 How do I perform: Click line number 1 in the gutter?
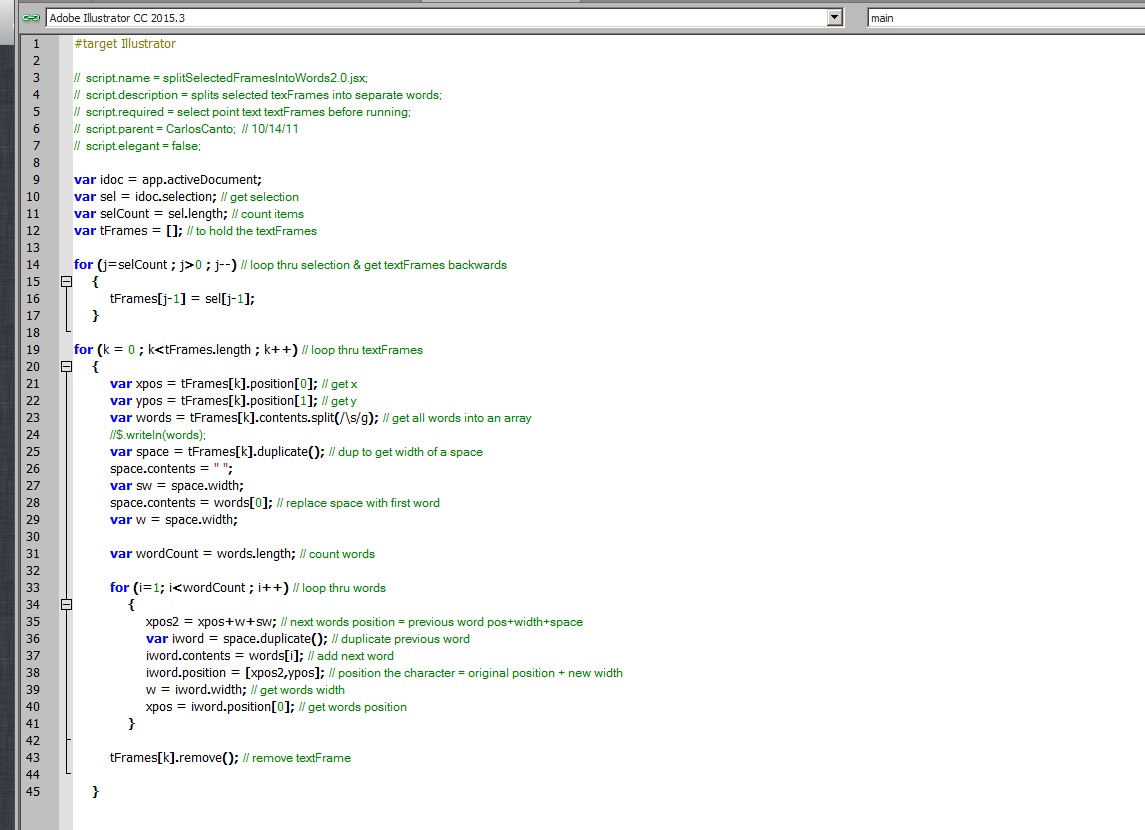pos(37,44)
